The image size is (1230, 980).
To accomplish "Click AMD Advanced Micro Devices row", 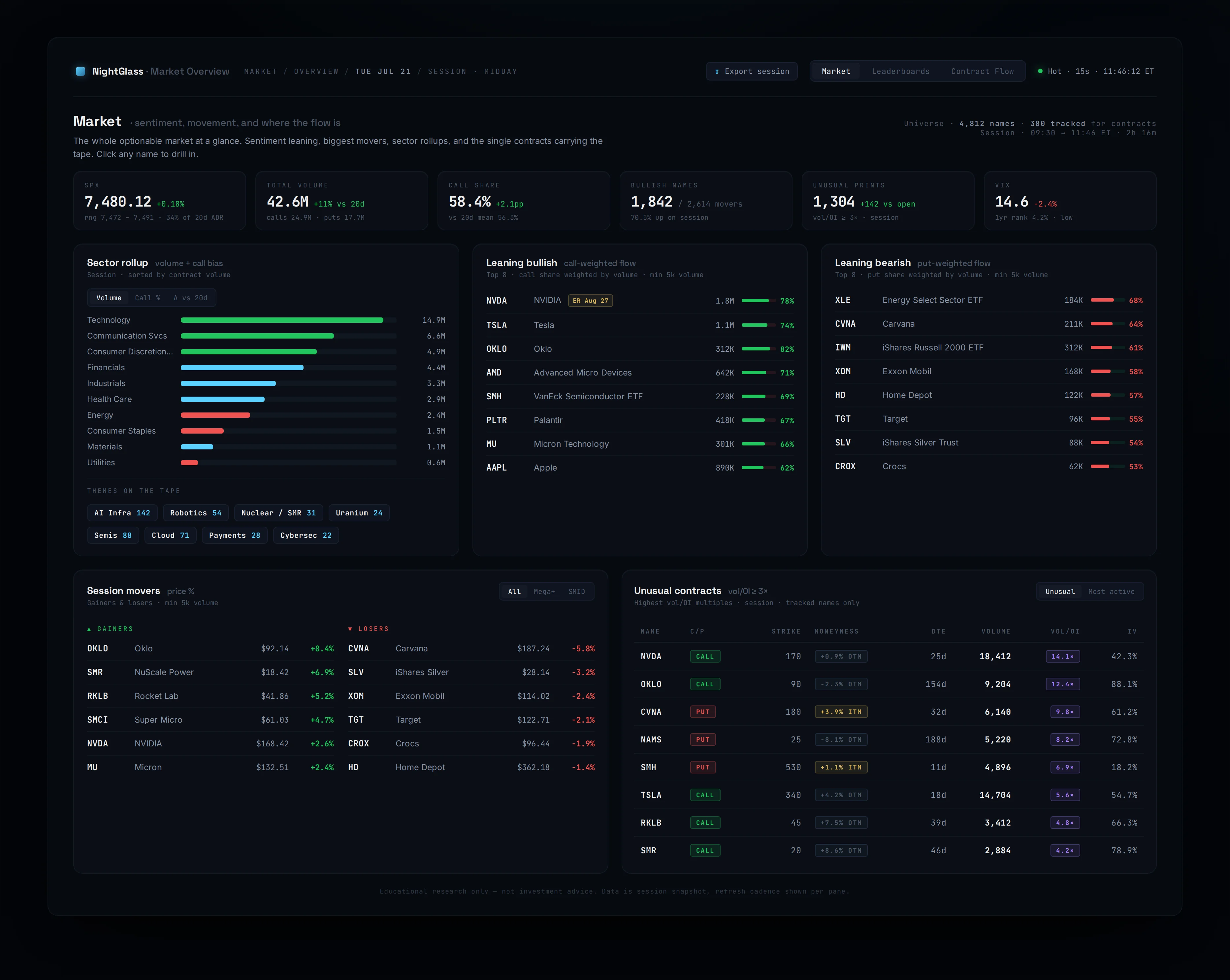I will click(x=639, y=373).
